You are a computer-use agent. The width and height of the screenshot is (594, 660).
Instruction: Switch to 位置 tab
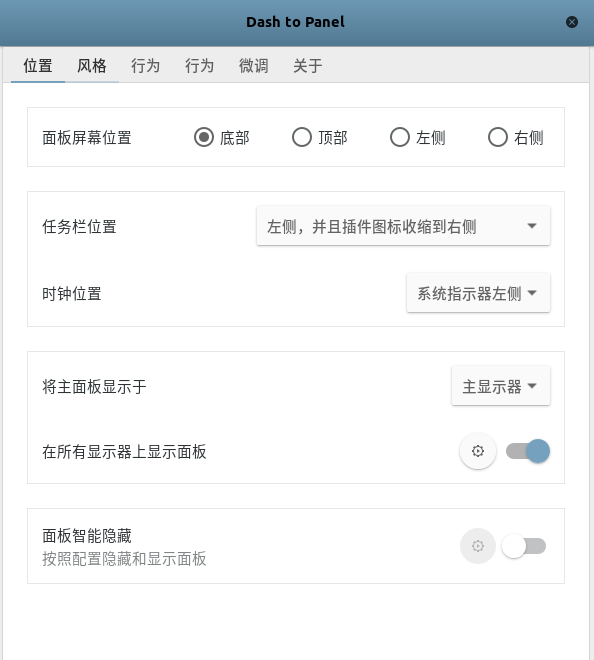click(x=38, y=66)
